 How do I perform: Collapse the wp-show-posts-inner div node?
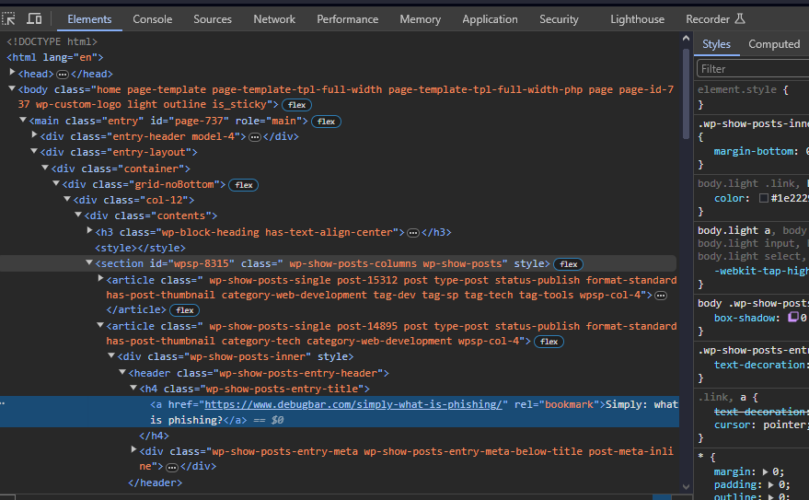(111, 356)
